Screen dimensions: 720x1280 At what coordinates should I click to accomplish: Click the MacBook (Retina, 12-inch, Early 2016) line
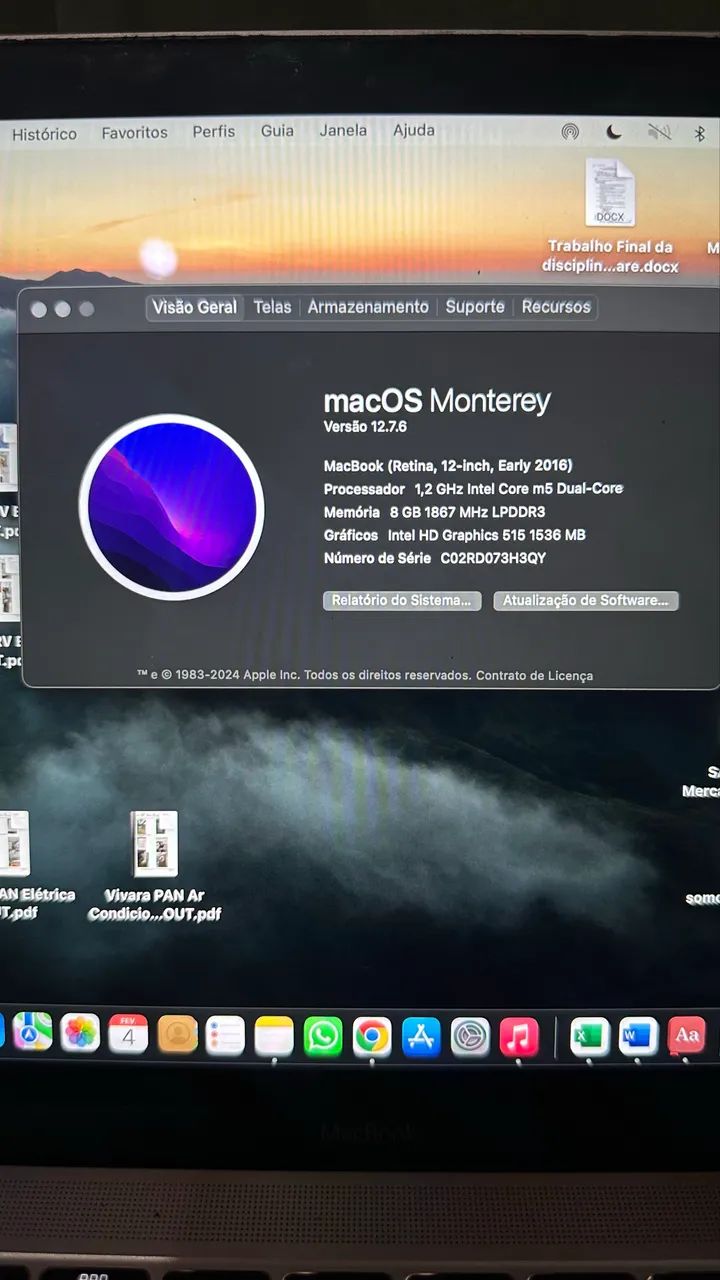point(448,465)
